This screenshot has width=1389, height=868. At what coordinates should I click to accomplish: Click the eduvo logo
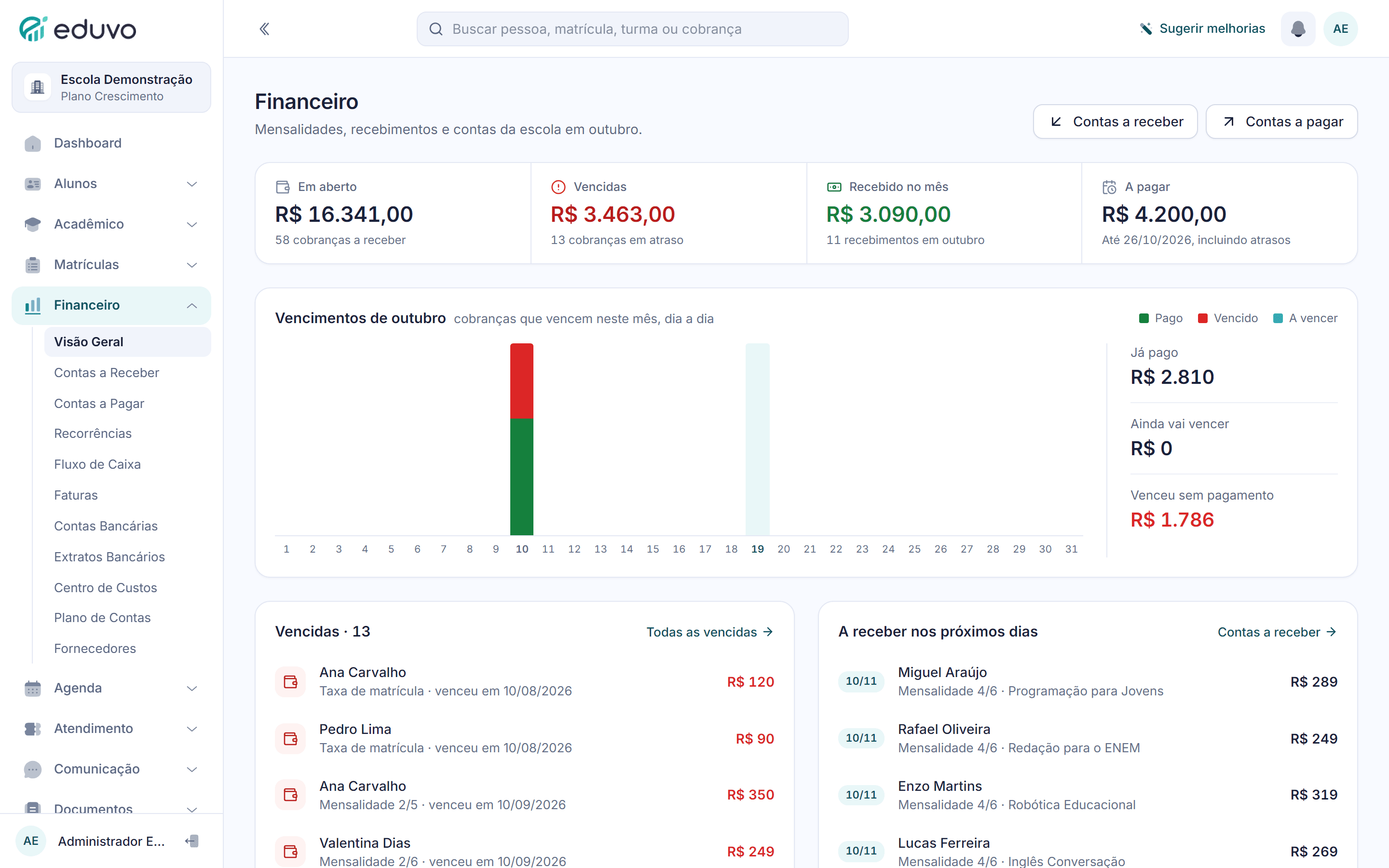point(78,29)
